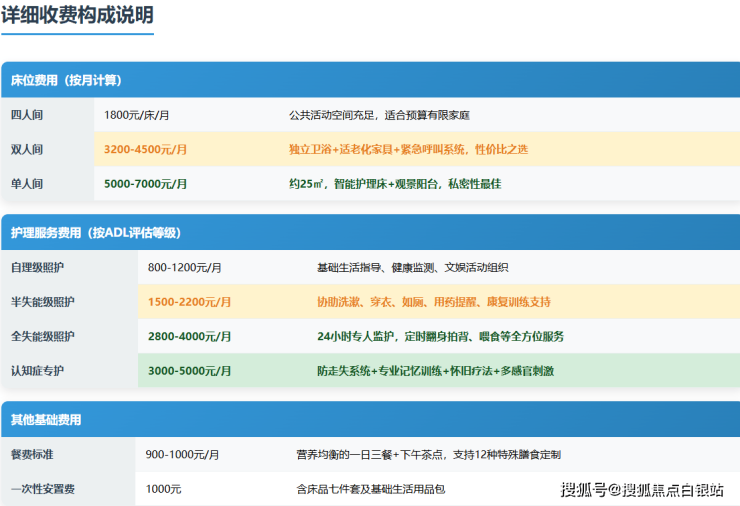Click the 认知症专护 row label
The image size is (740, 506).
[x=37, y=371]
